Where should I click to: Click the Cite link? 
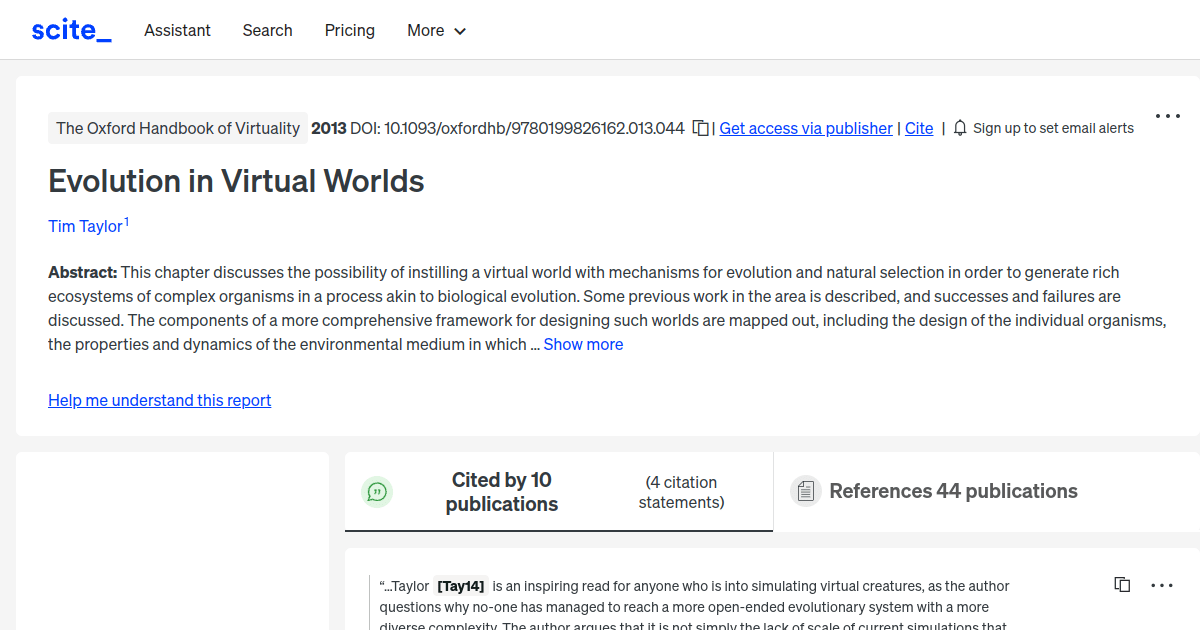(919, 128)
